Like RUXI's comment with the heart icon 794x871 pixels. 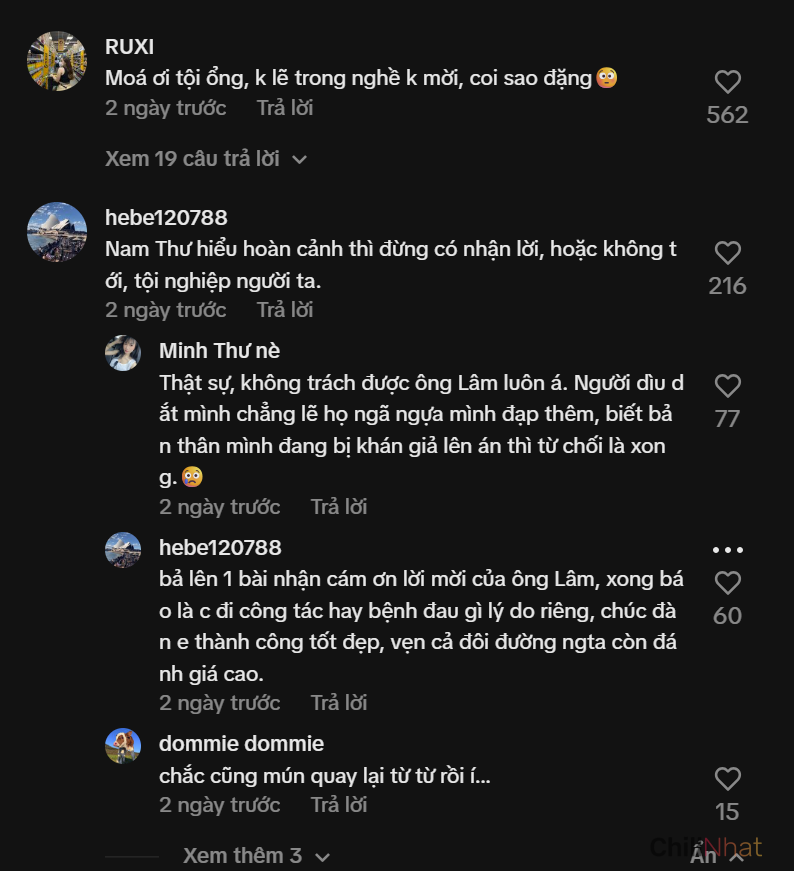[x=727, y=82]
